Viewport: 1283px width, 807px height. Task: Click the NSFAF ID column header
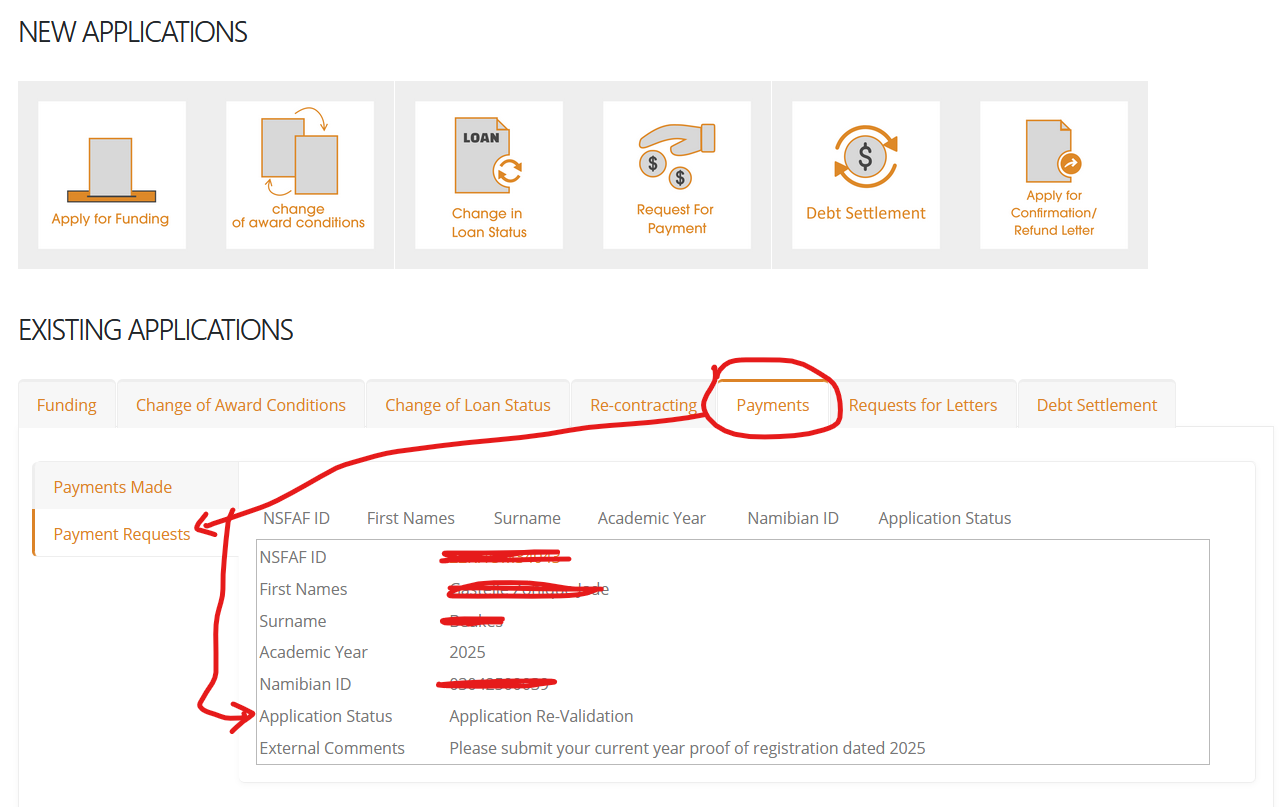coord(296,518)
